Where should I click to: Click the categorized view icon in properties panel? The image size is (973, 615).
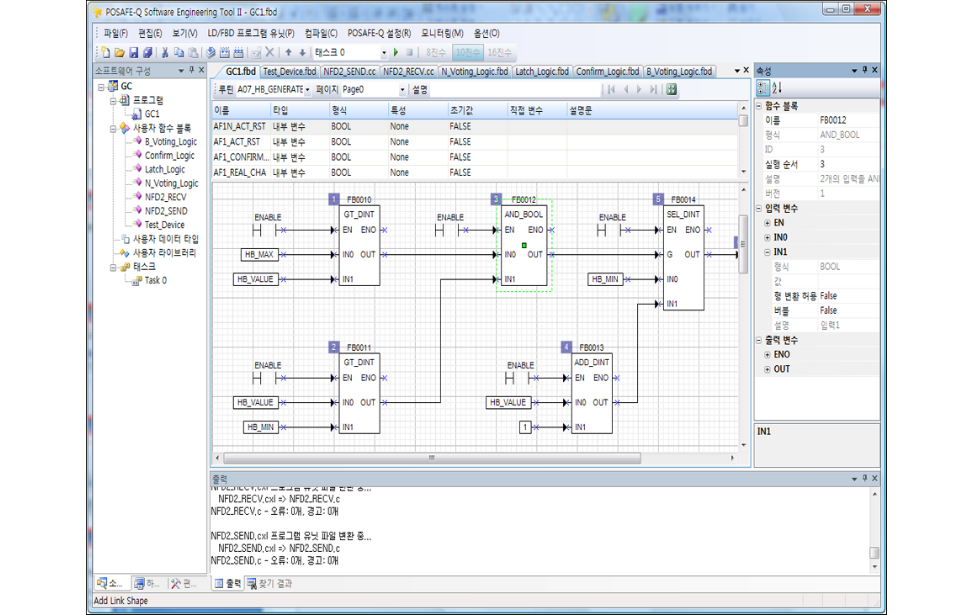click(x=764, y=89)
